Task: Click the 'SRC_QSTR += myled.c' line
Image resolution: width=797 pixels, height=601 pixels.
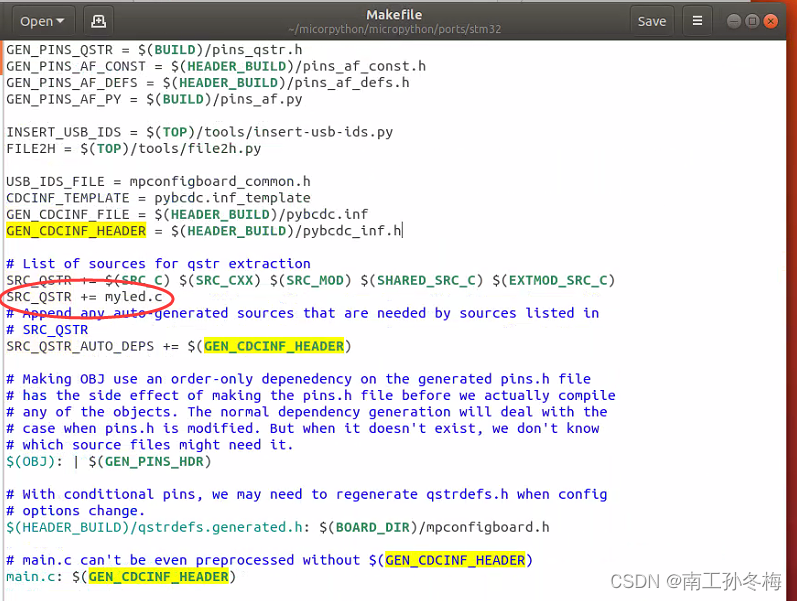Action: coord(84,296)
